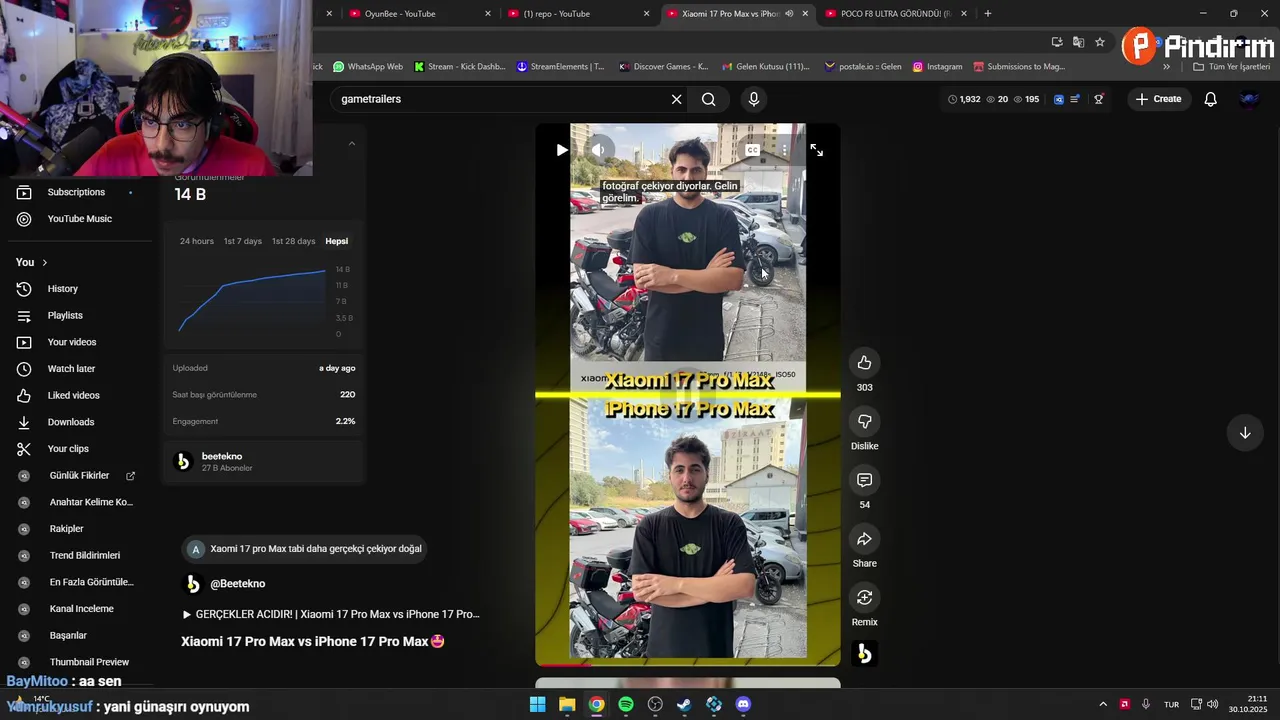Play the Shorts video
Image resolution: width=1280 pixels, height=720 pixels.
point(562,150)
